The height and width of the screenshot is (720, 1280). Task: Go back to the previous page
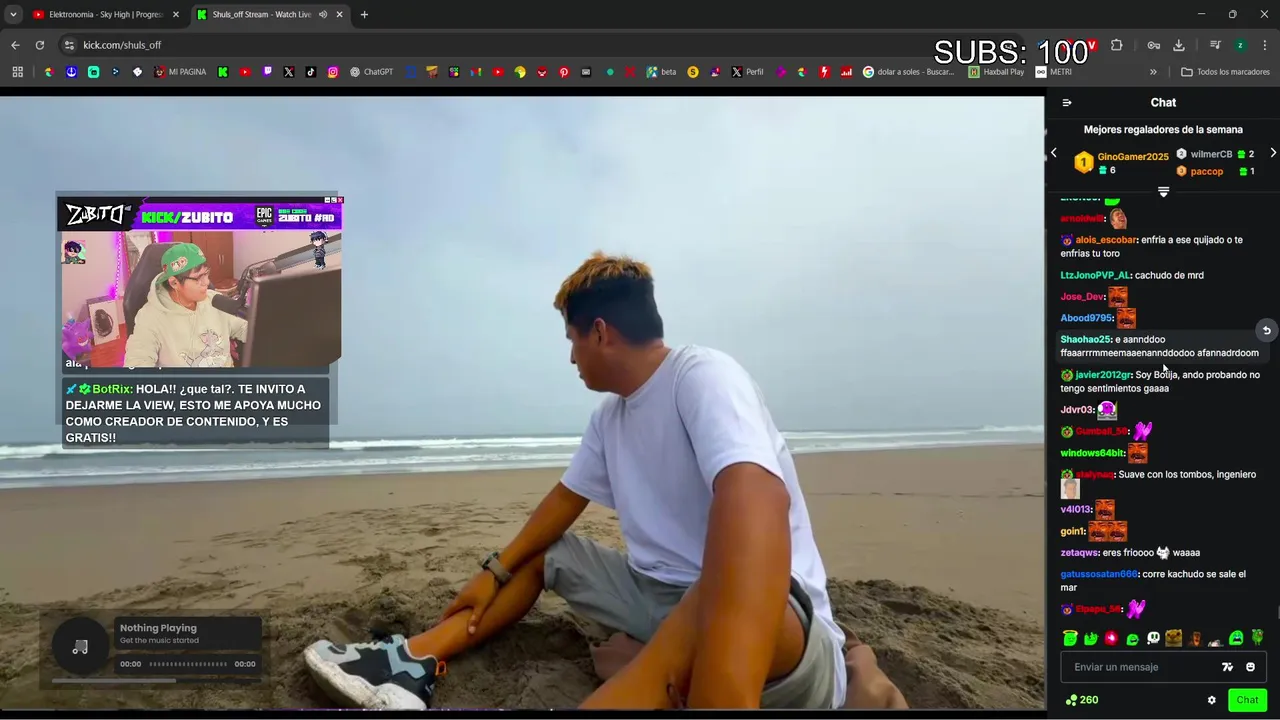[x=15, y=45]
